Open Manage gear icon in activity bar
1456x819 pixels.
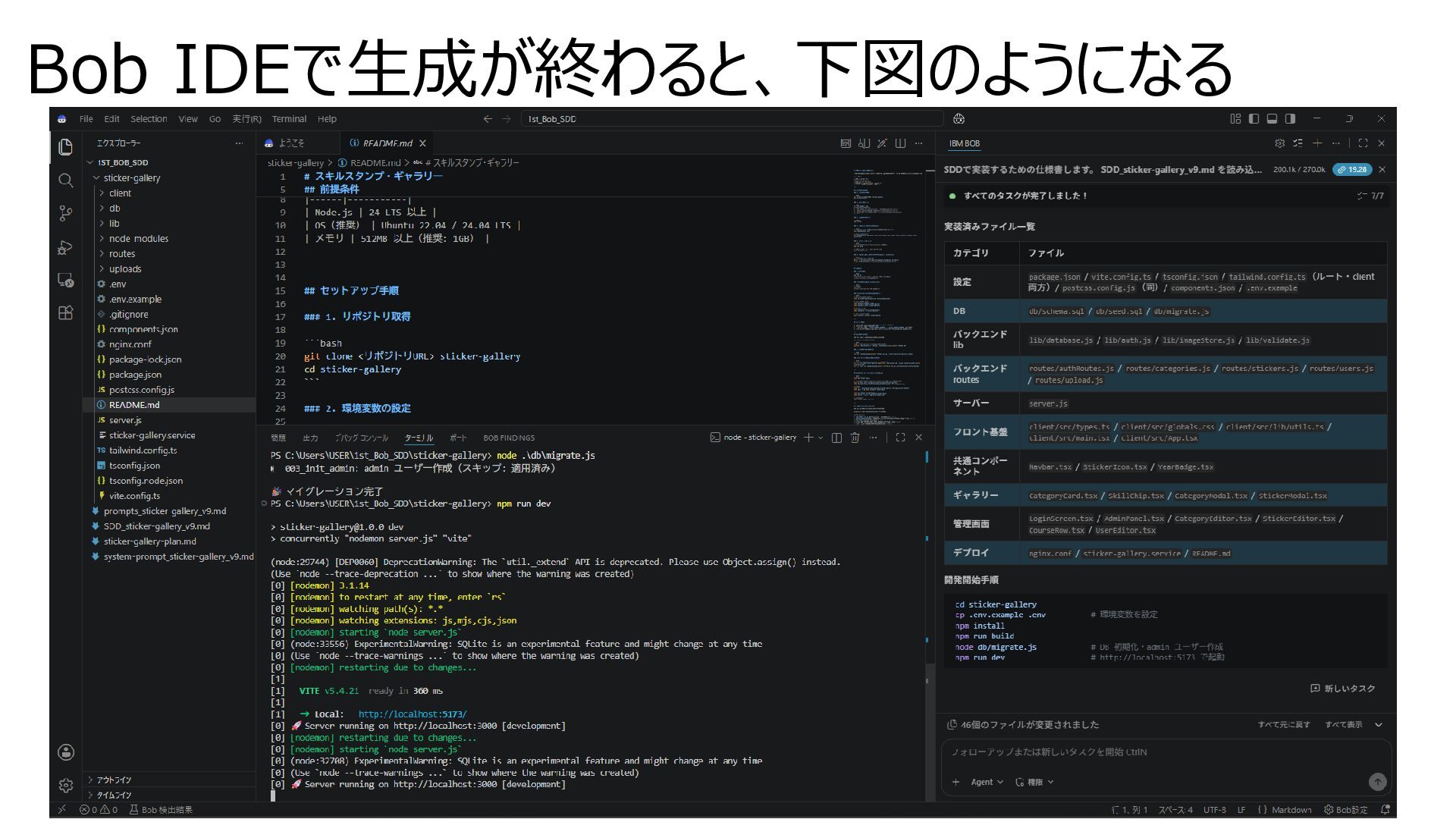tap(66, 785)
